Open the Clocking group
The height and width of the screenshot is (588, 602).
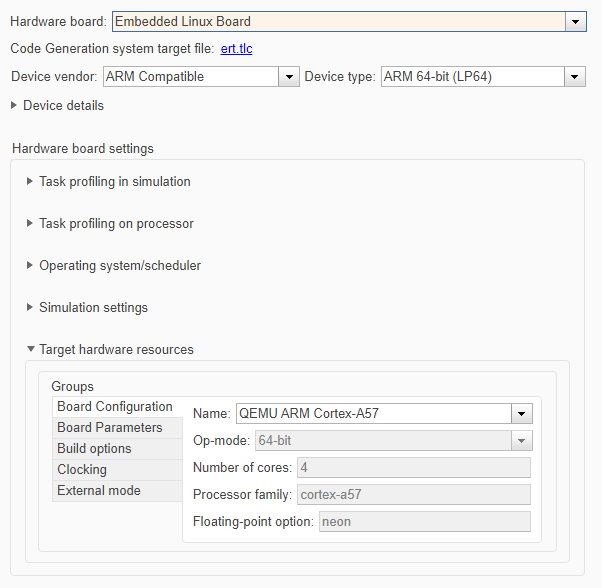(x=82, y=470)
